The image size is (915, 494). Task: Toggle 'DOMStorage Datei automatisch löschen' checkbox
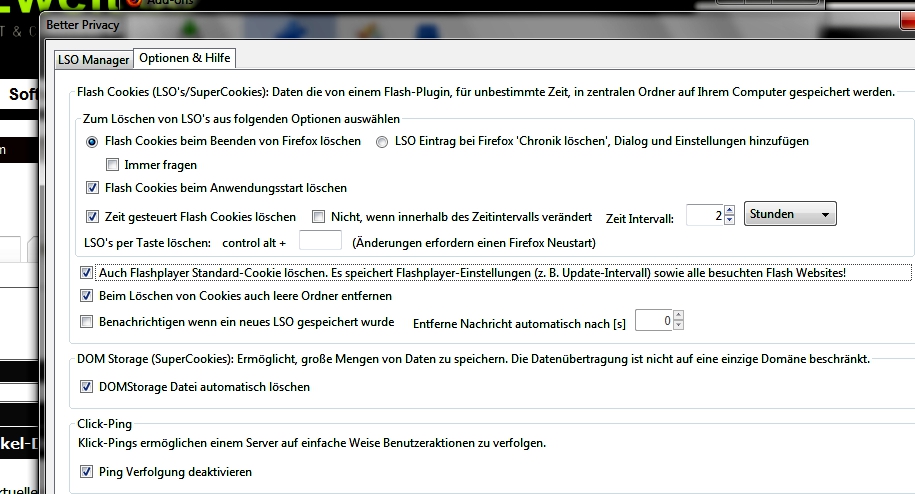point(86,386)
